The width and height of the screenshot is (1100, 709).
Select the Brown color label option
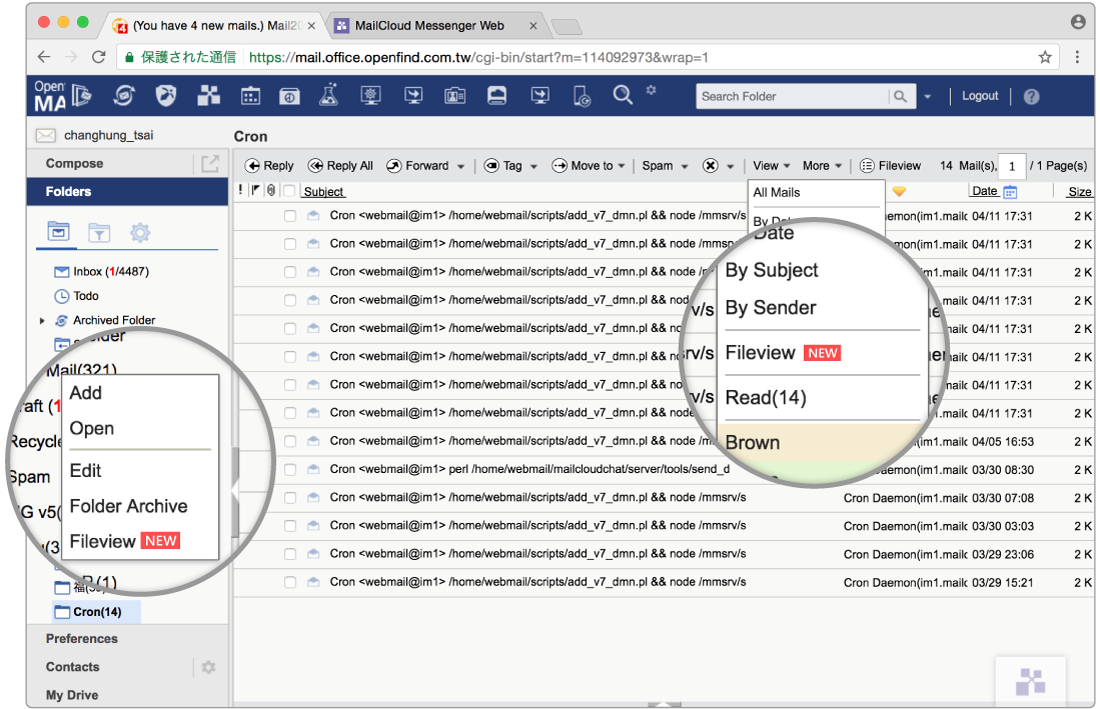coord(752,442)
